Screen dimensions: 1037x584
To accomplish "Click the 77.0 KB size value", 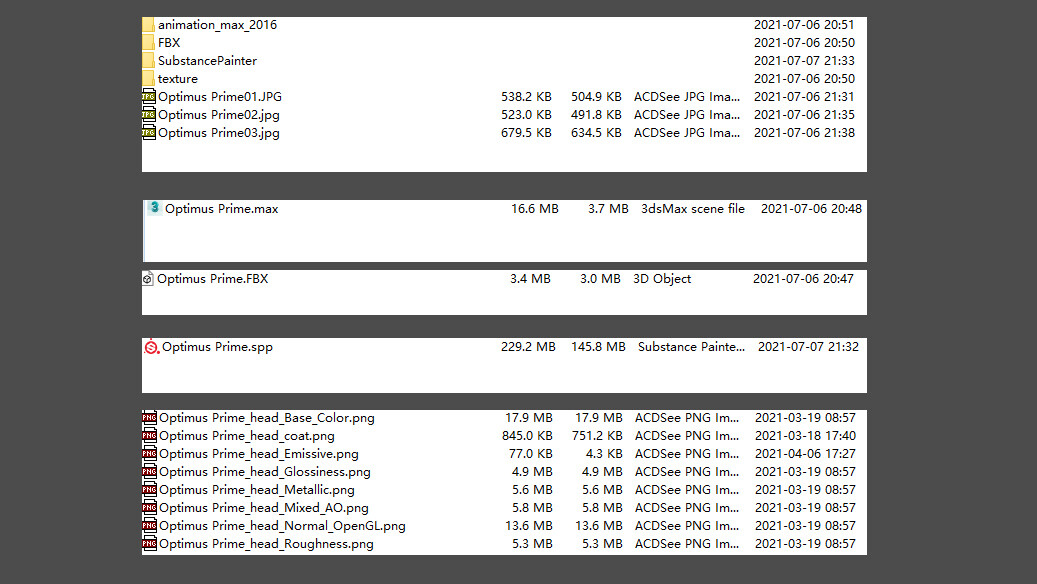I will (x=530, y=454).
